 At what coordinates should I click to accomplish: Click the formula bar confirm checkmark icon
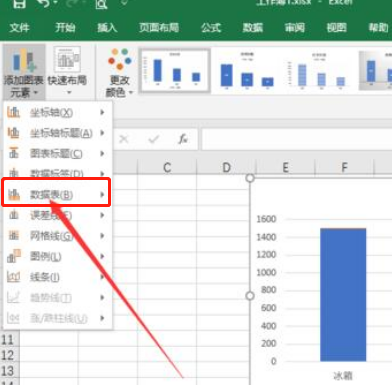point(154,139)
